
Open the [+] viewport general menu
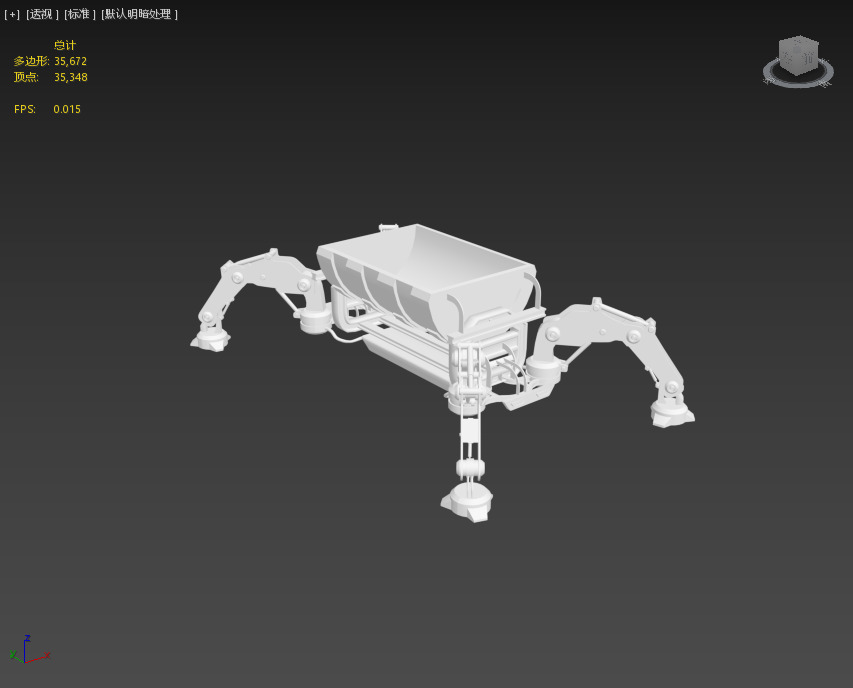(11, 15)
